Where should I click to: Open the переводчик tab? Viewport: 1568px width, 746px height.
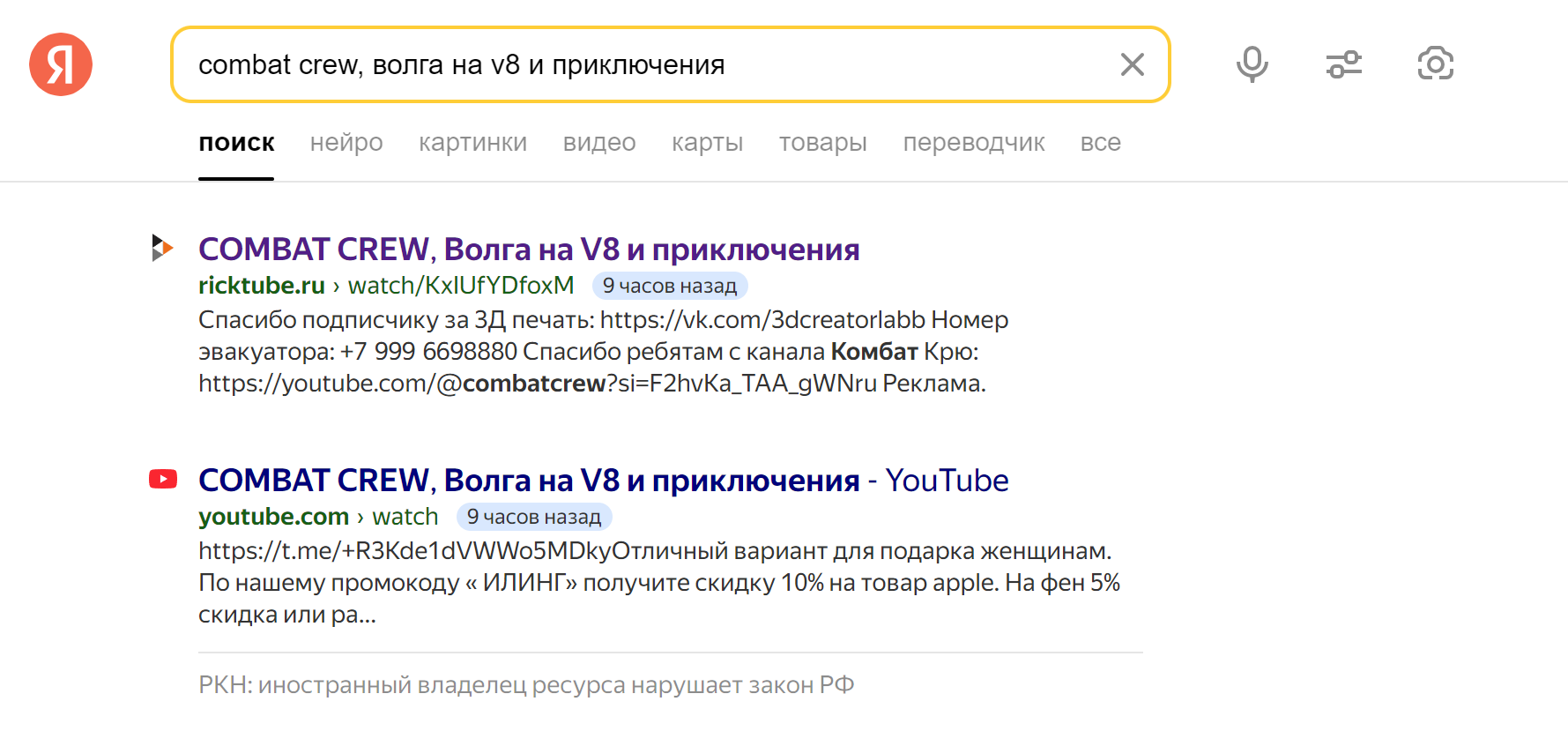(973, 143)
